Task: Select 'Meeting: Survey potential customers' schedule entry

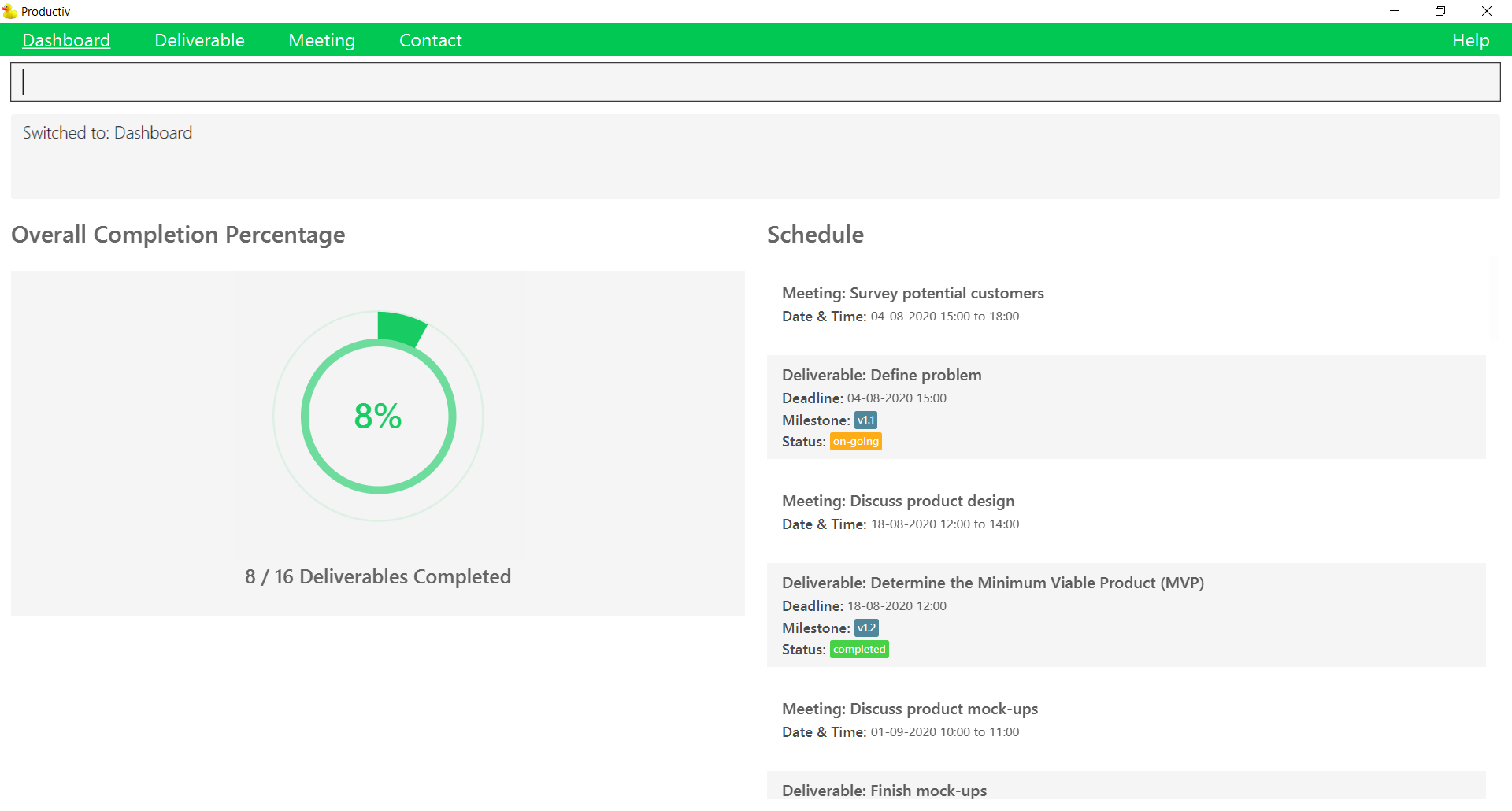Action: coord(1126,304)
